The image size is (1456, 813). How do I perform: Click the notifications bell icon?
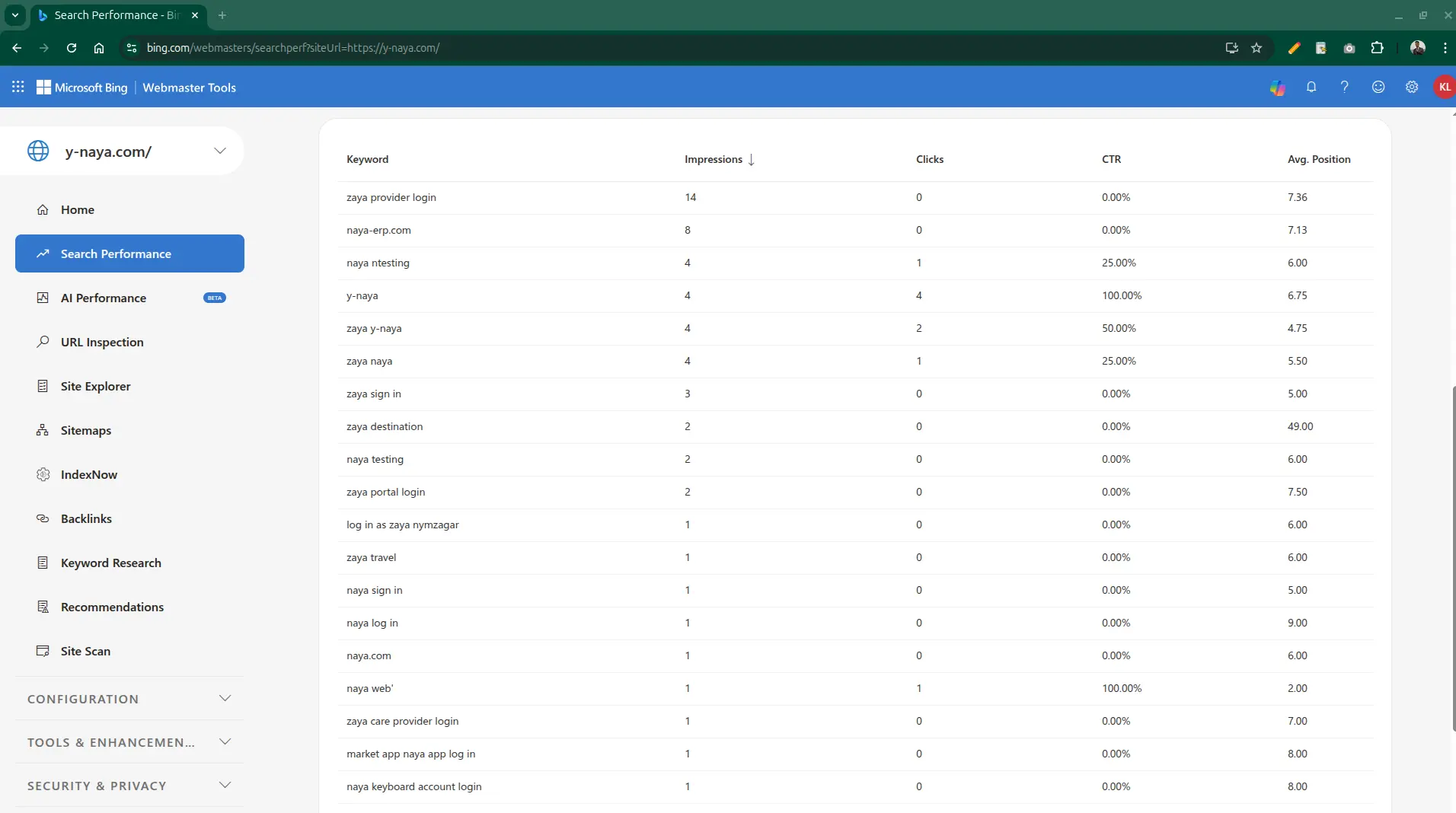click(1311, 87)
